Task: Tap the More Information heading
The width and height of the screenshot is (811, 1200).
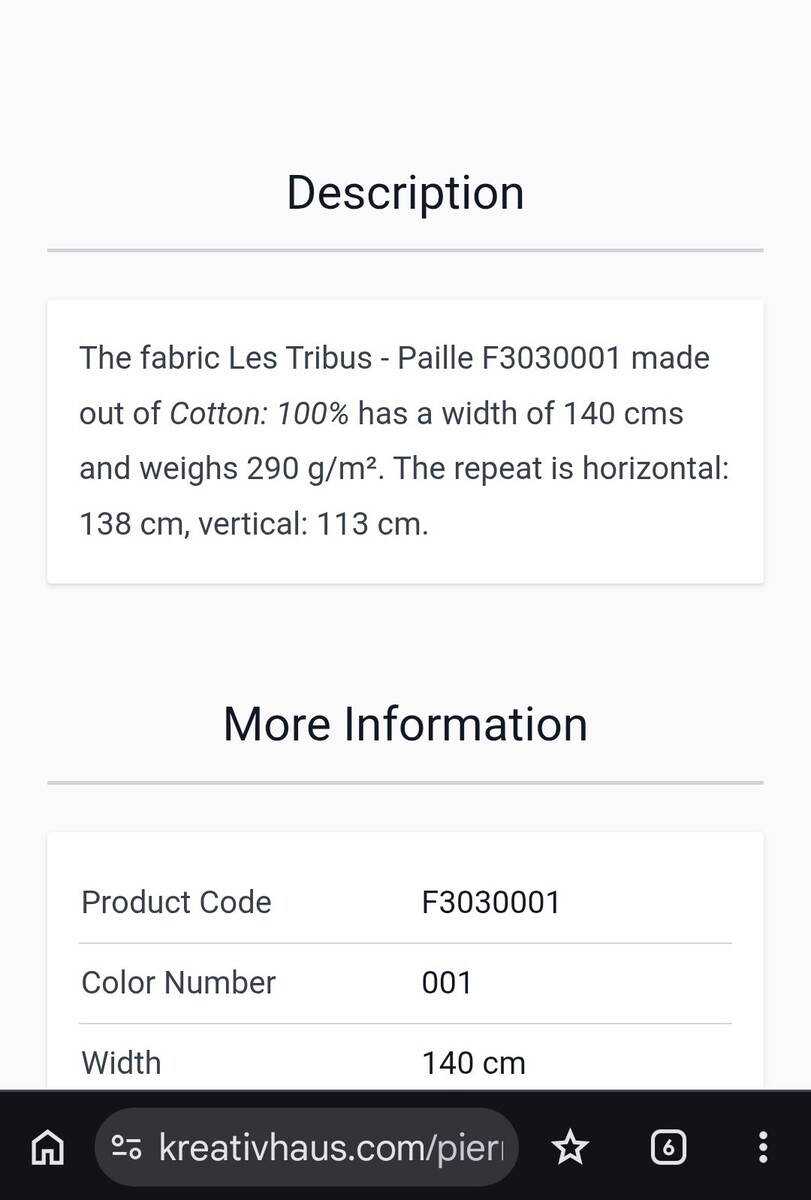Action: (405, 724)
